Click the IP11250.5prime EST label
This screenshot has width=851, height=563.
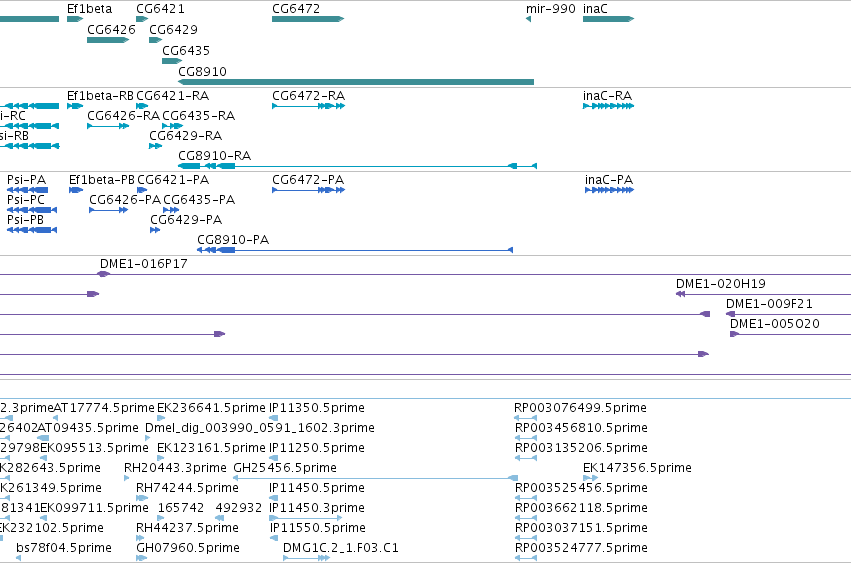pos(317,448)
